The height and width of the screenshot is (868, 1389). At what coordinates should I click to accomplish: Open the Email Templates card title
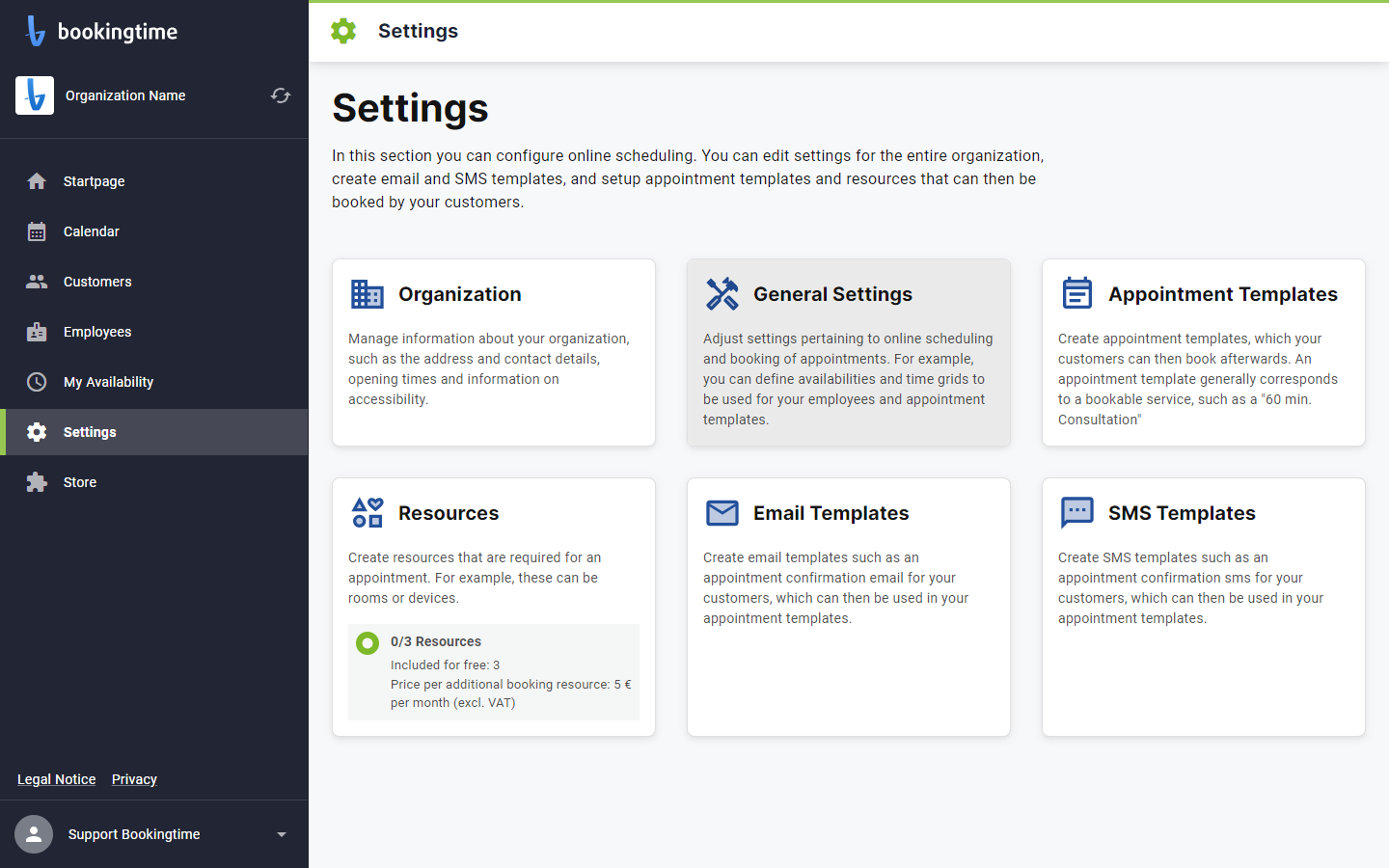(831, 513)
